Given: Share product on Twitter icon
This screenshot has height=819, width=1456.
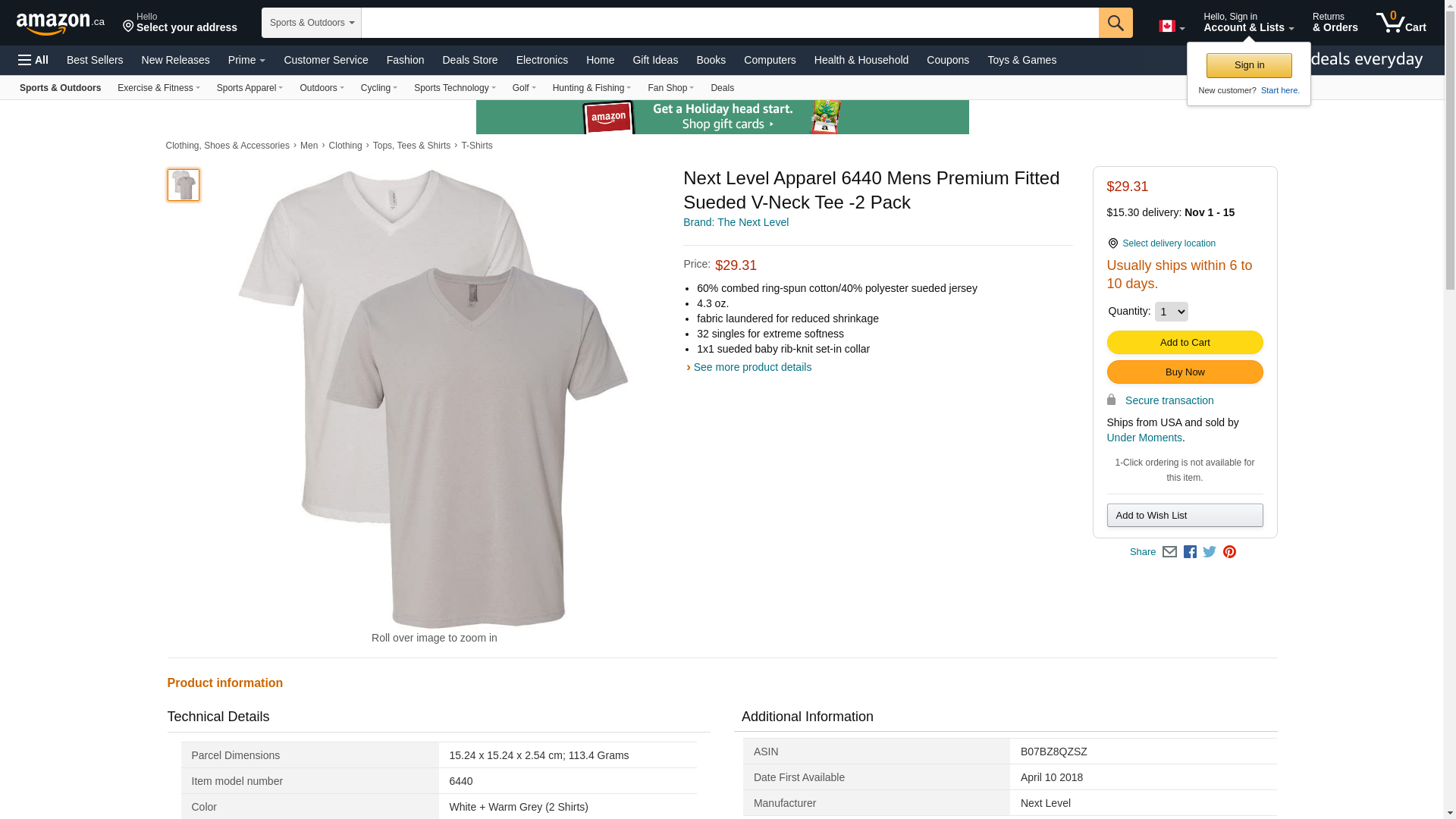Looking at the screenshot, I should 1210,552.
